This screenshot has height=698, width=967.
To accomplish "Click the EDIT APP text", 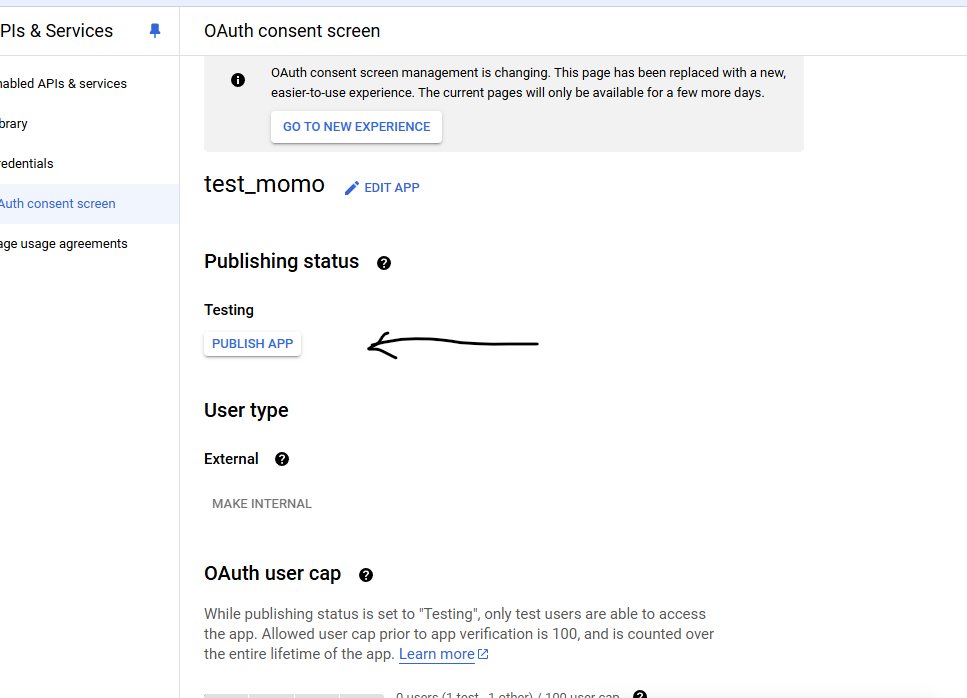I will point(392,188).
